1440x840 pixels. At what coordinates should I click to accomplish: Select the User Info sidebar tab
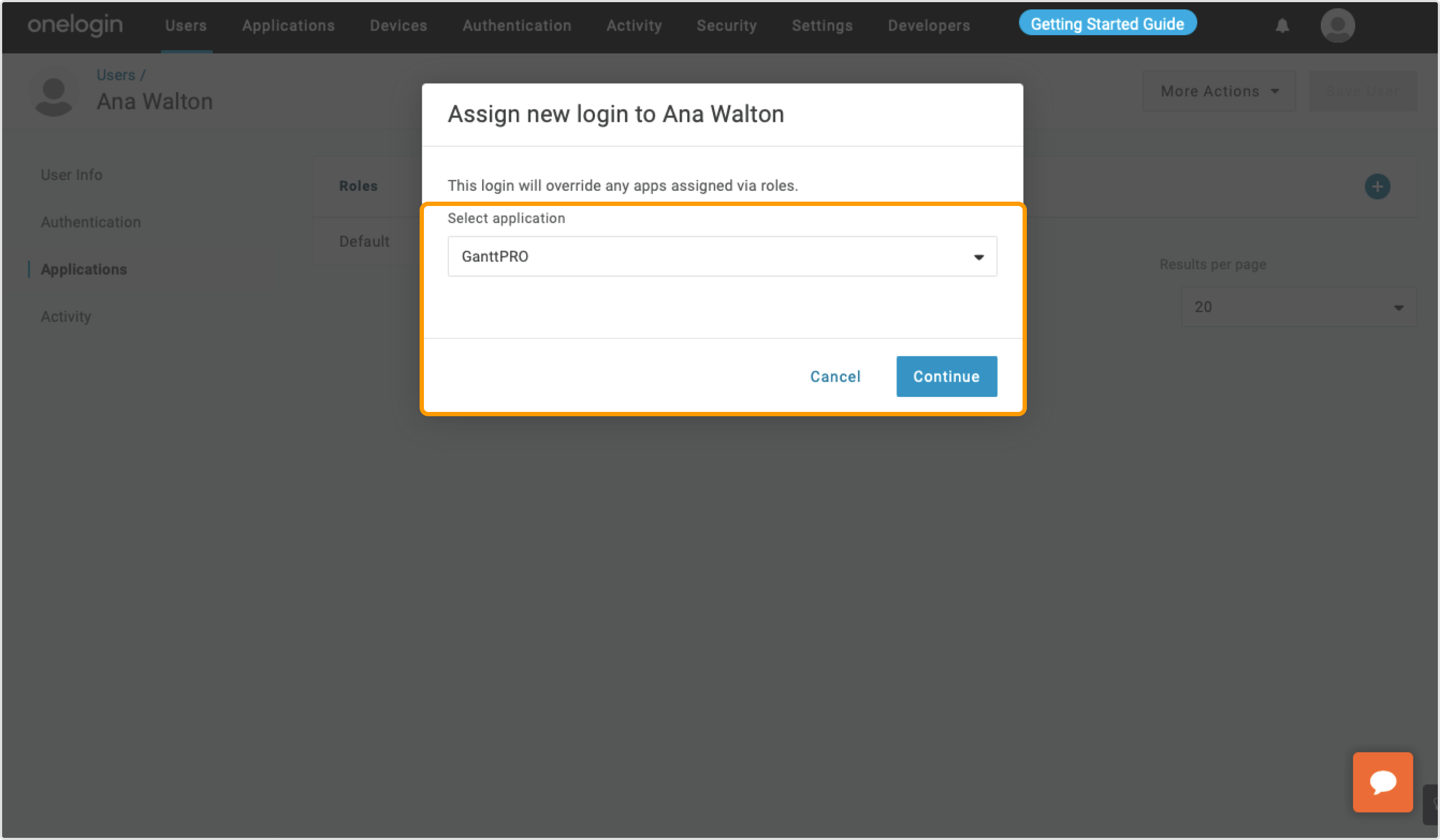71,175
